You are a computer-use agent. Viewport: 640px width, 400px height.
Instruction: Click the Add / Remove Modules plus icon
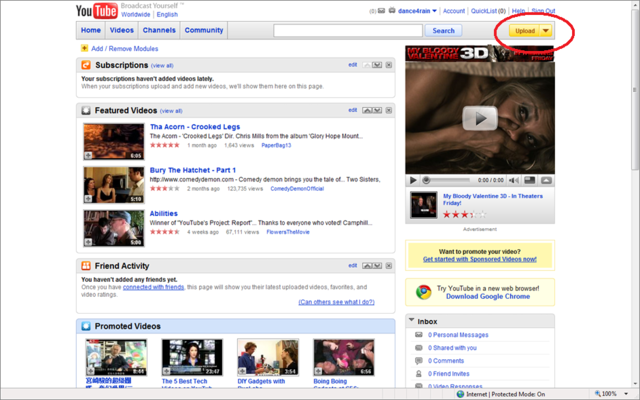(x=84, y=48)
